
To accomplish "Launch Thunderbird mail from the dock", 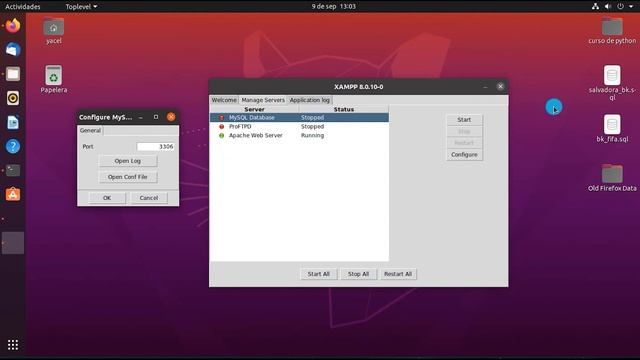I will coord(13,49).
